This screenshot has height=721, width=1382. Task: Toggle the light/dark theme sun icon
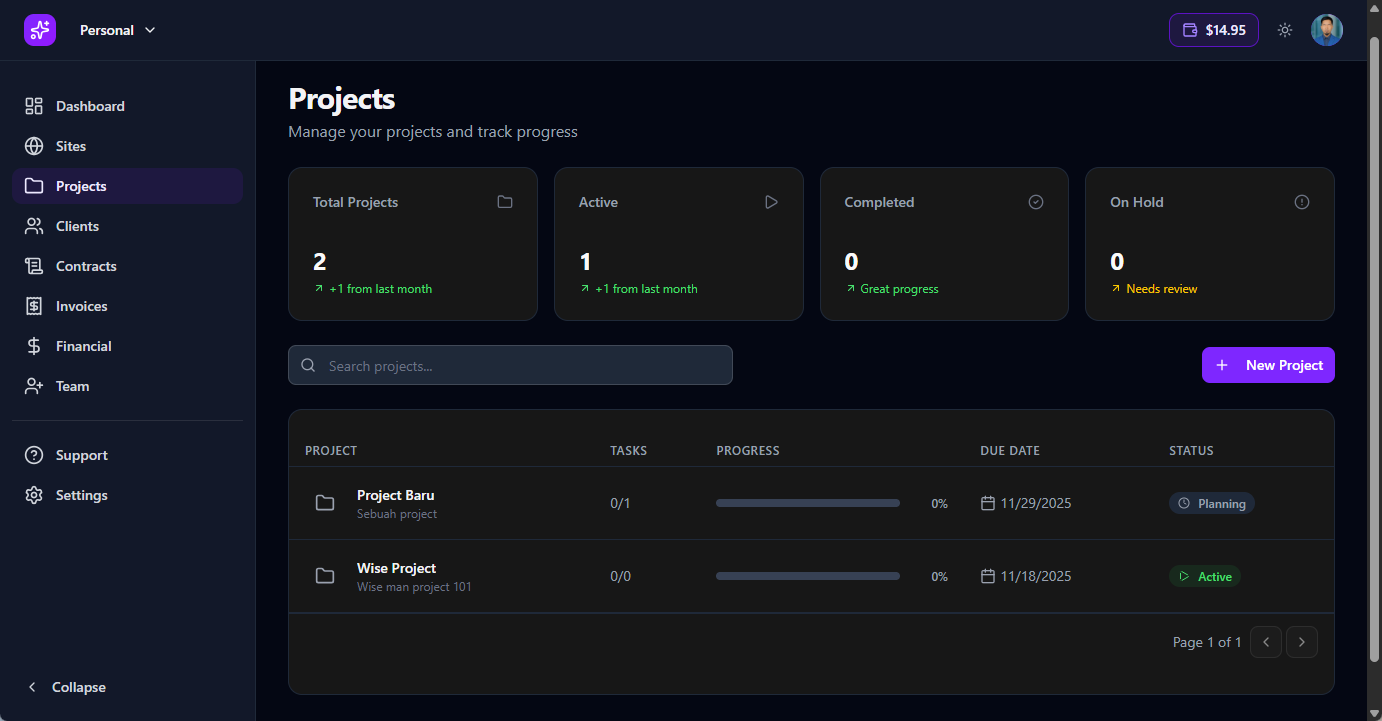[x=1285, y=30]
